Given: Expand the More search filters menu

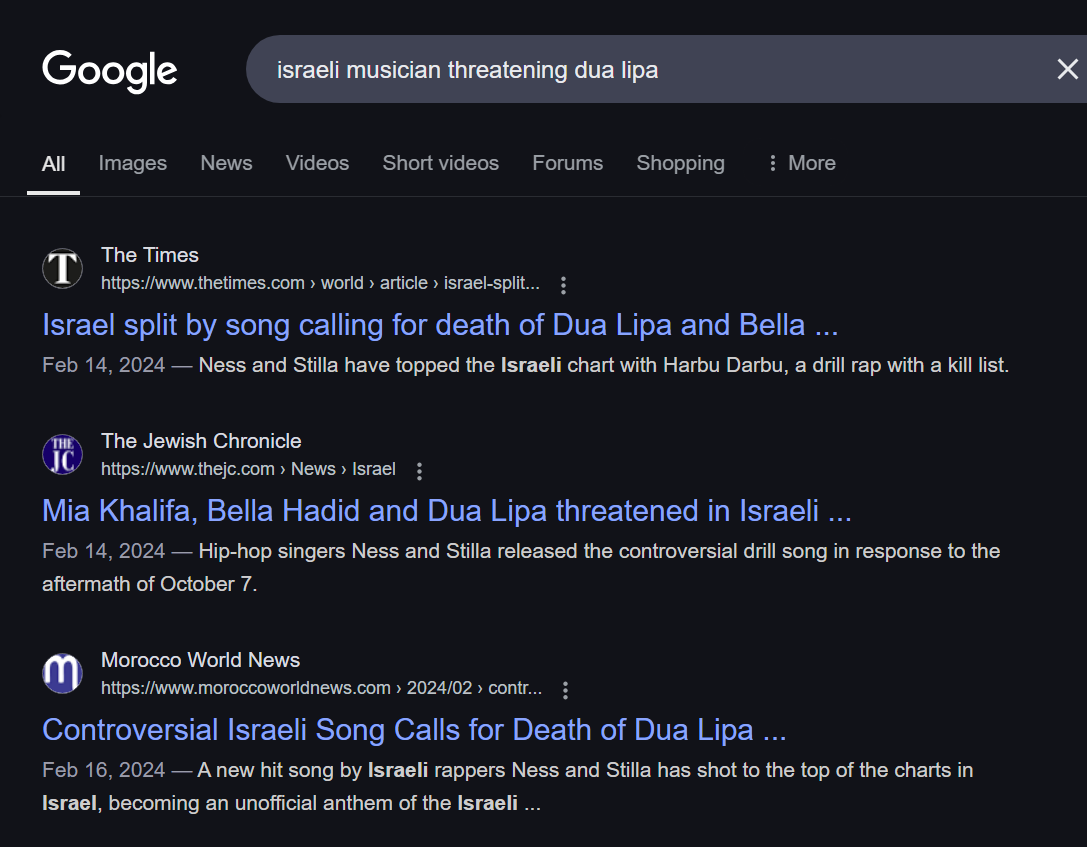Looking at the screenshot, I should coord(802,163).
